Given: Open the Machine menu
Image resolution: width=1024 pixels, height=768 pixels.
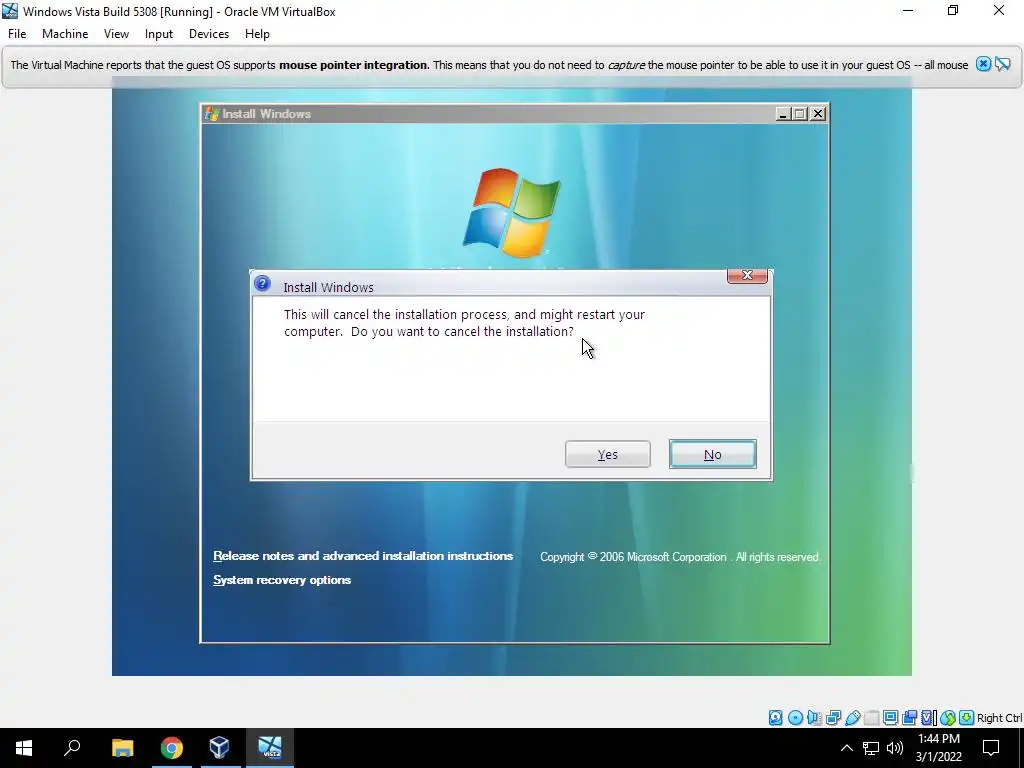Looking at the screenshot, I should coord(65,34).
